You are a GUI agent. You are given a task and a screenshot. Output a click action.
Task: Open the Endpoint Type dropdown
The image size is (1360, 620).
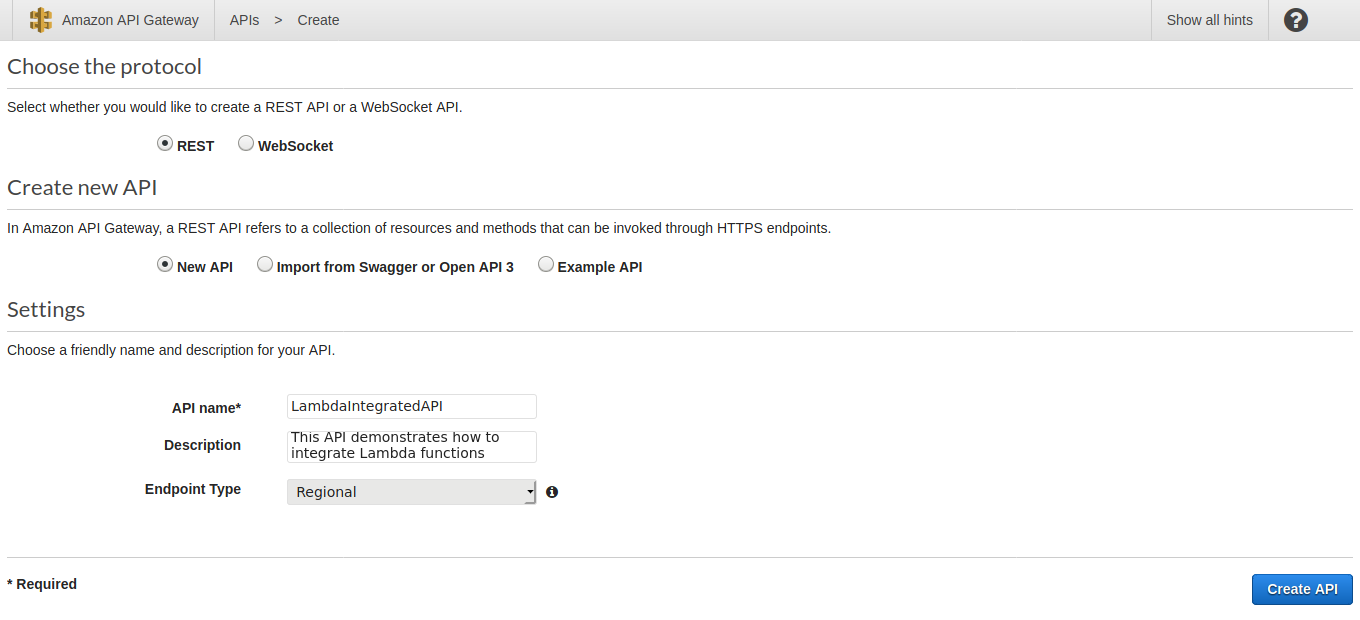[x=411, y=492]
